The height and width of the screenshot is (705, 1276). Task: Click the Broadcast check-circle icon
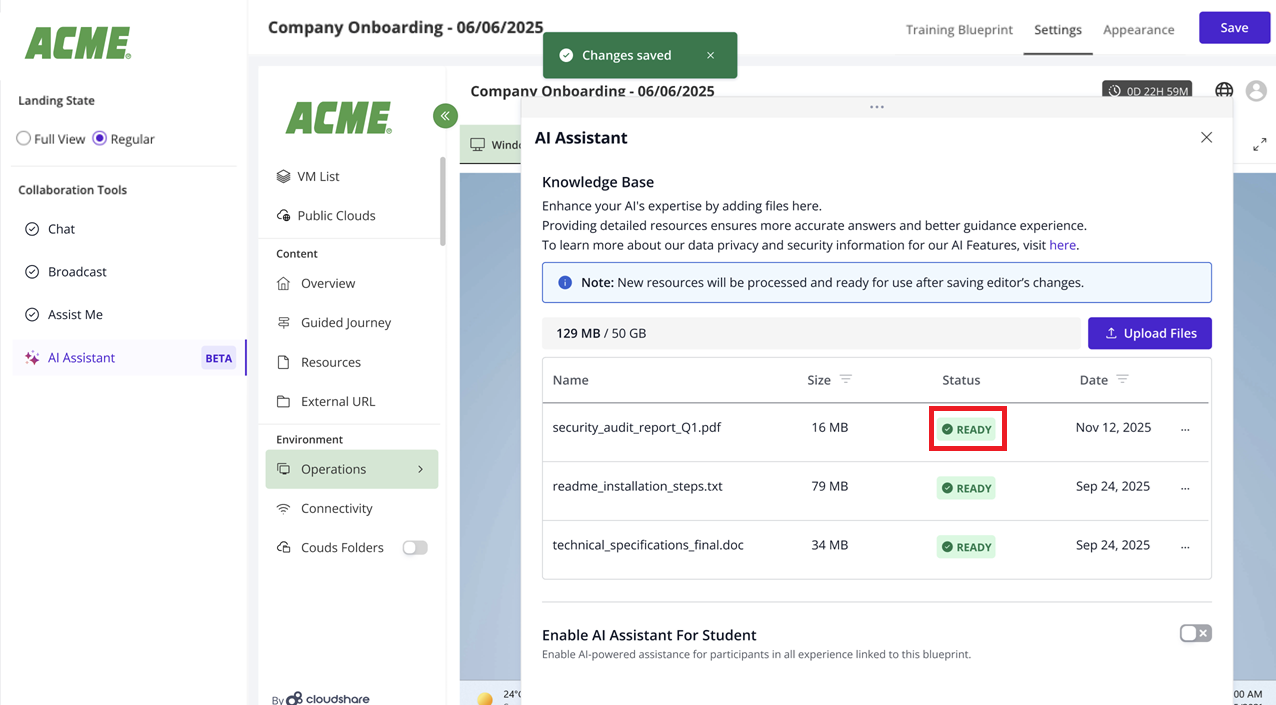pos(32,272)
